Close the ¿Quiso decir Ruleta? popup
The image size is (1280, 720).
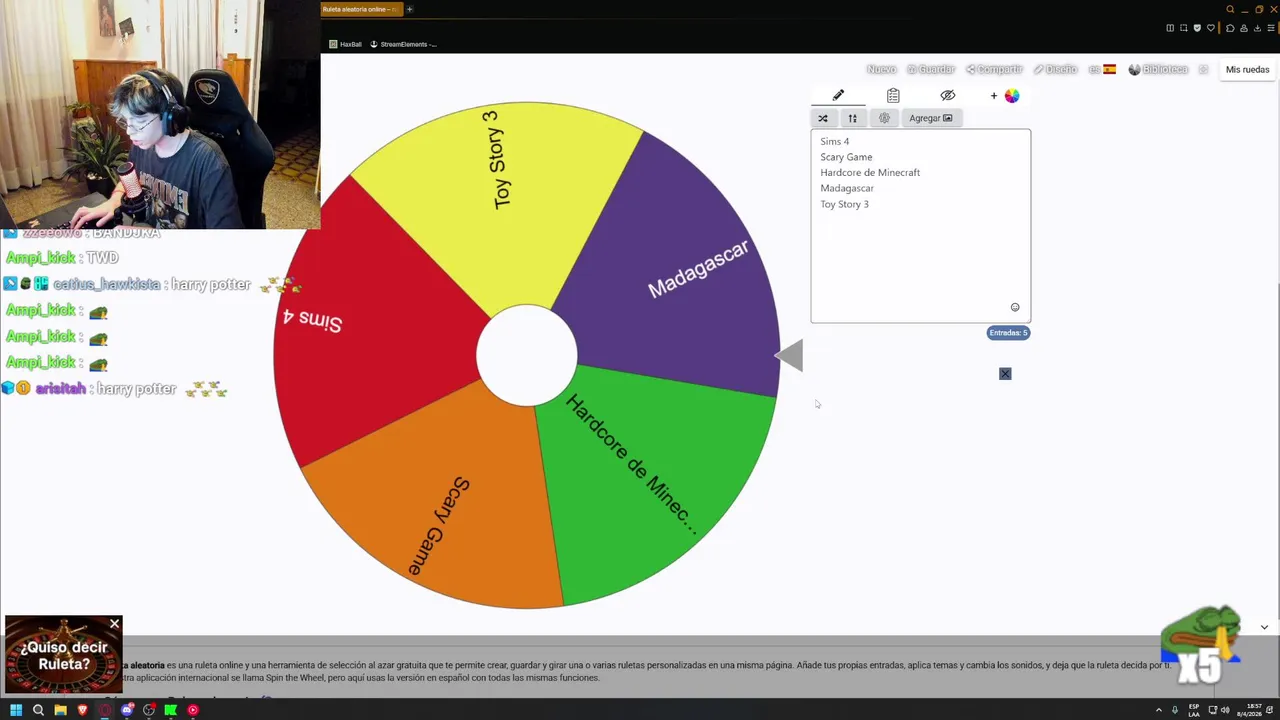[x=114, y=624]
